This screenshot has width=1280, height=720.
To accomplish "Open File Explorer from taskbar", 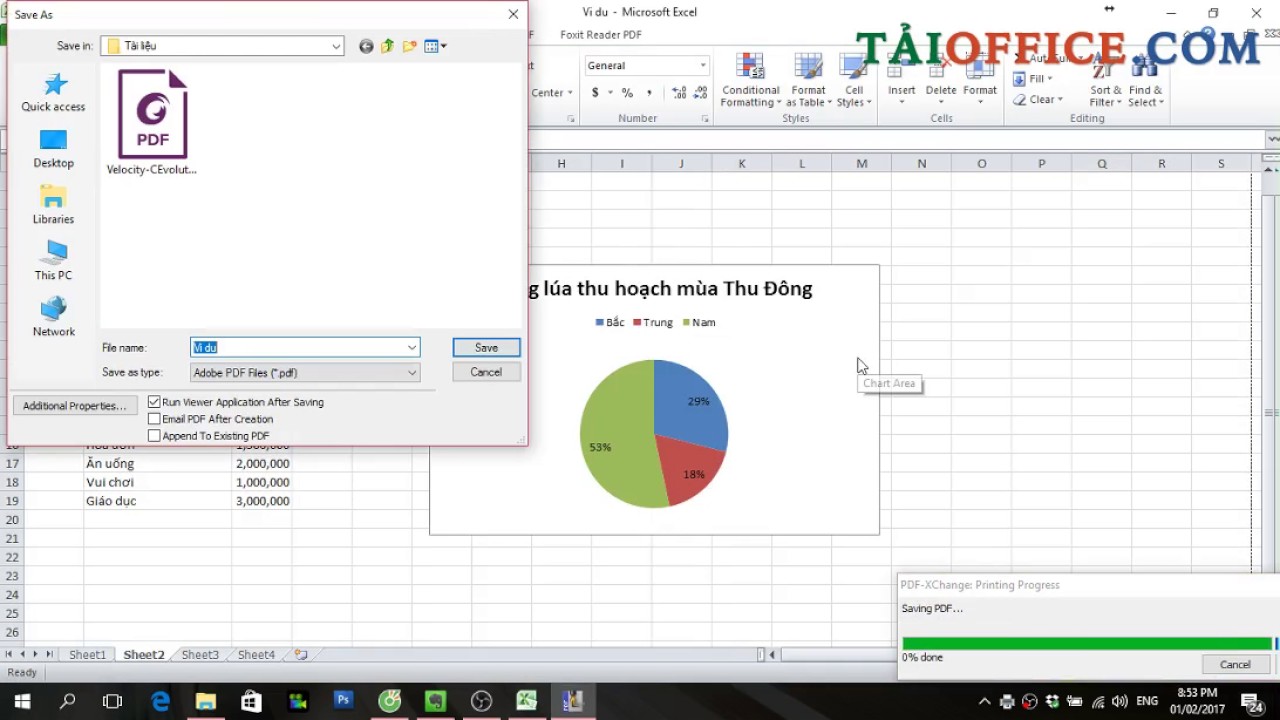I will (x=205, y=701).
